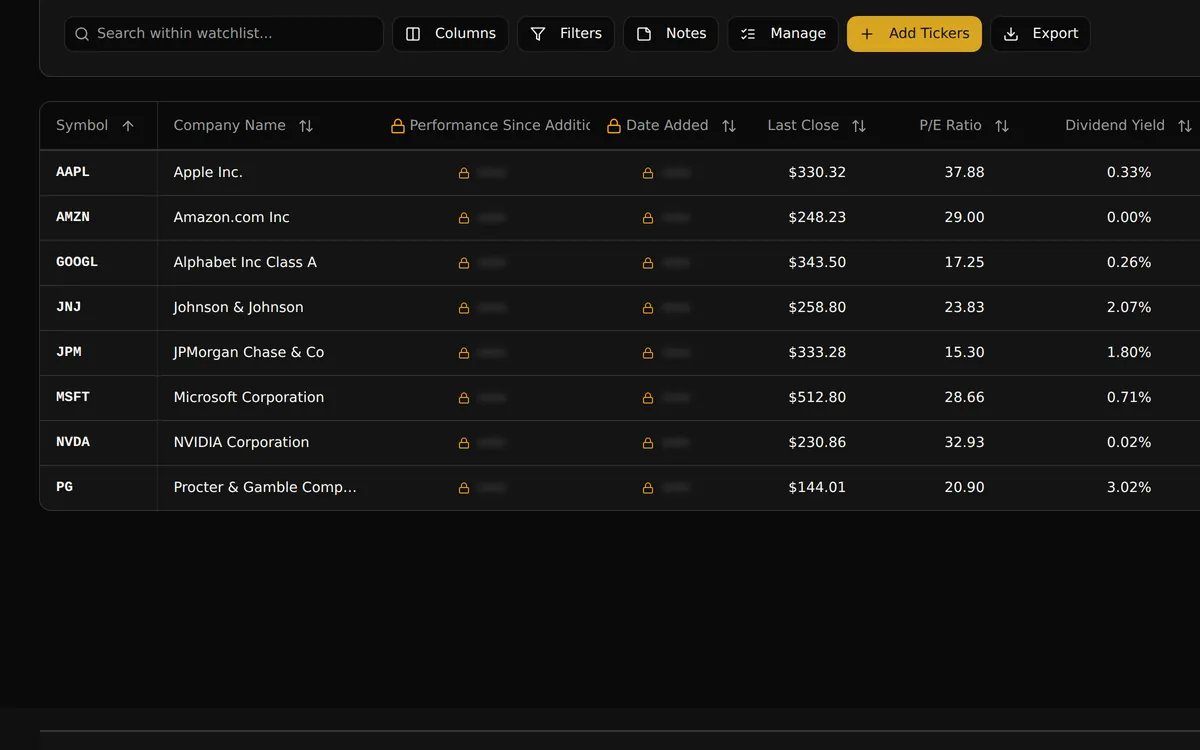Image resolution: width=1200 pixels, height=750 pixels.
Task: Click the sort arrows beside Dividend Yield
Action: coord(1185,126)
